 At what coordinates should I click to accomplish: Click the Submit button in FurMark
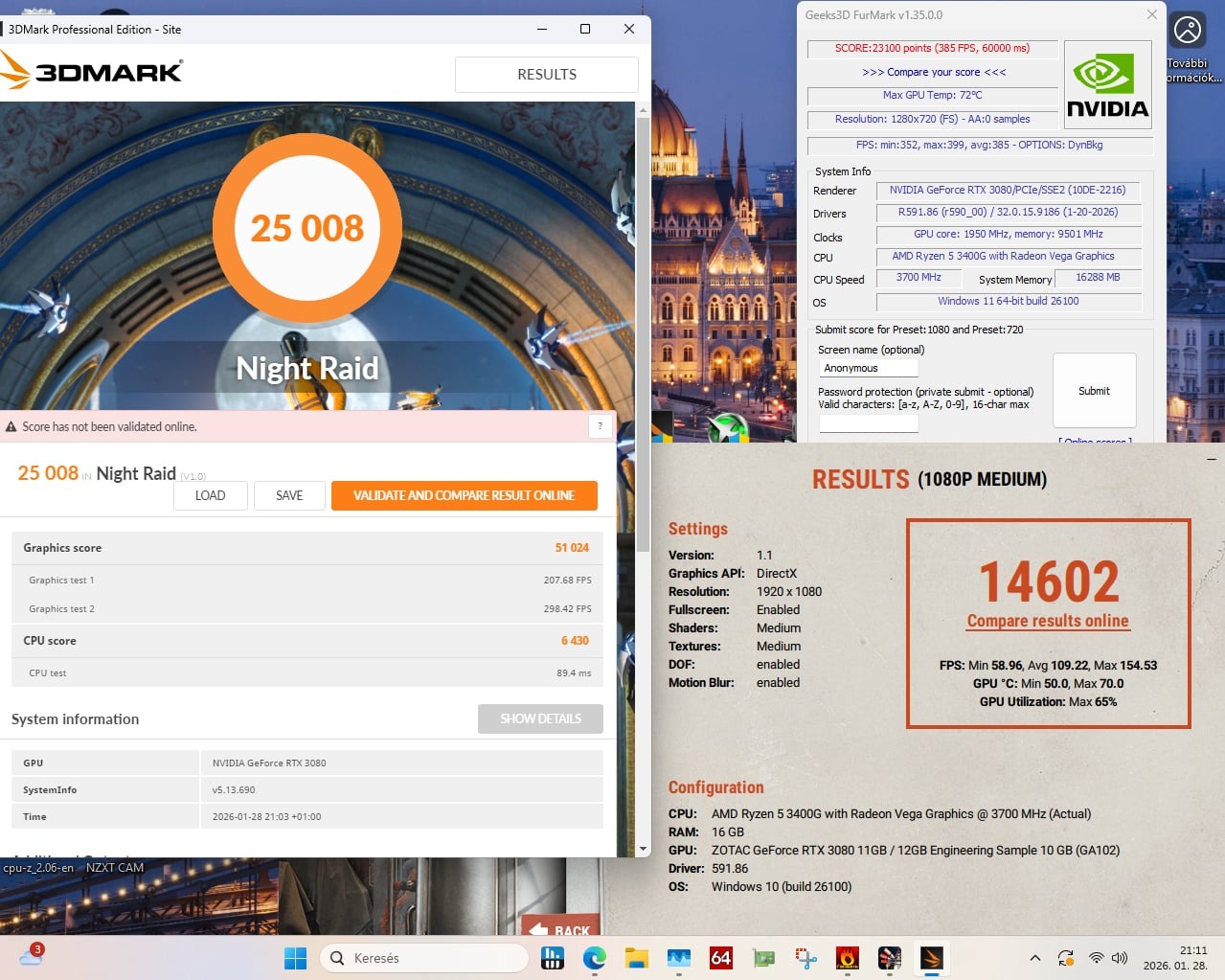pos(1095,391)
